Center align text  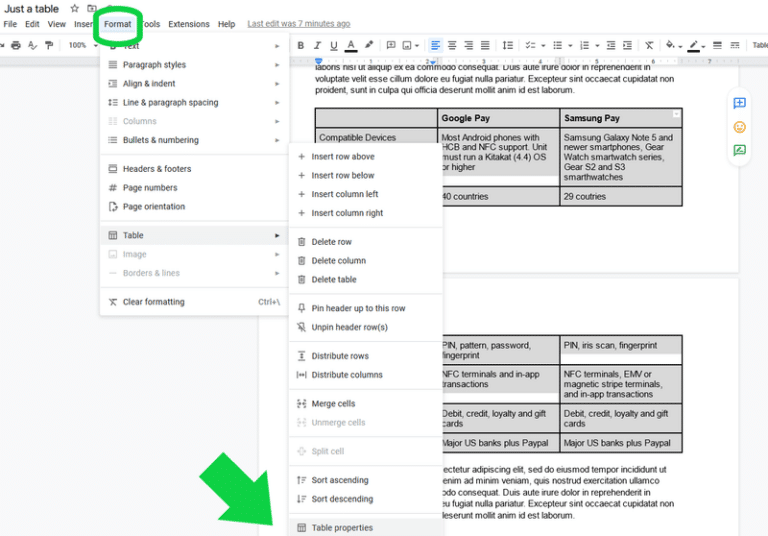click(x=452, y=46)
